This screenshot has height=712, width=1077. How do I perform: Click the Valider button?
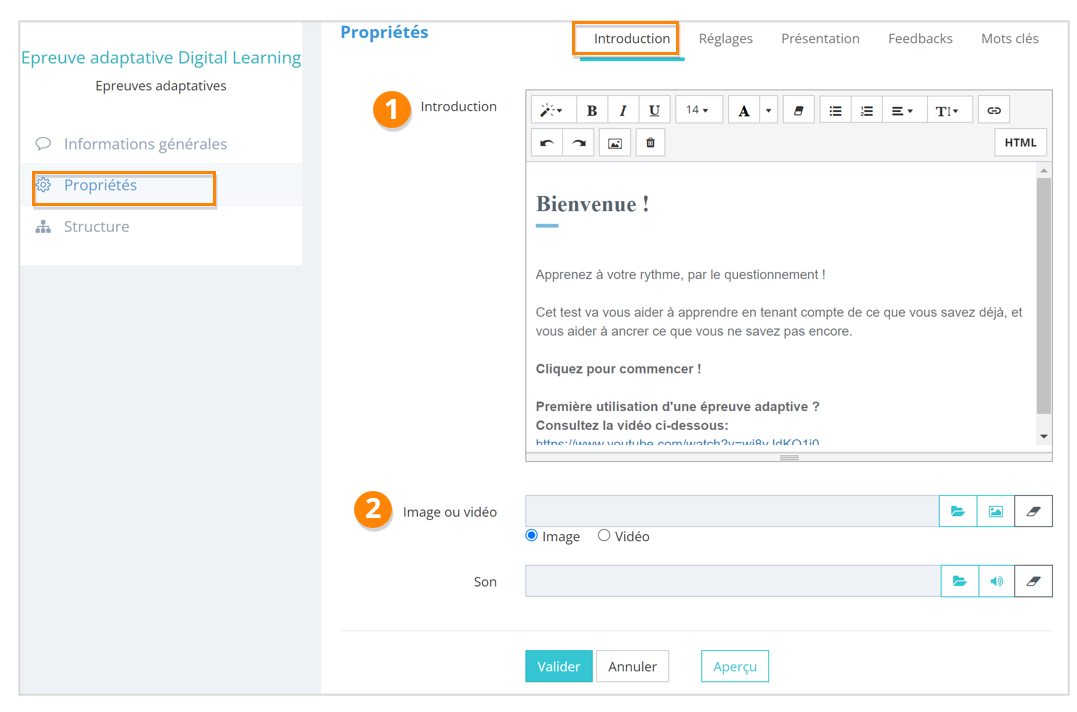(558, 667)
